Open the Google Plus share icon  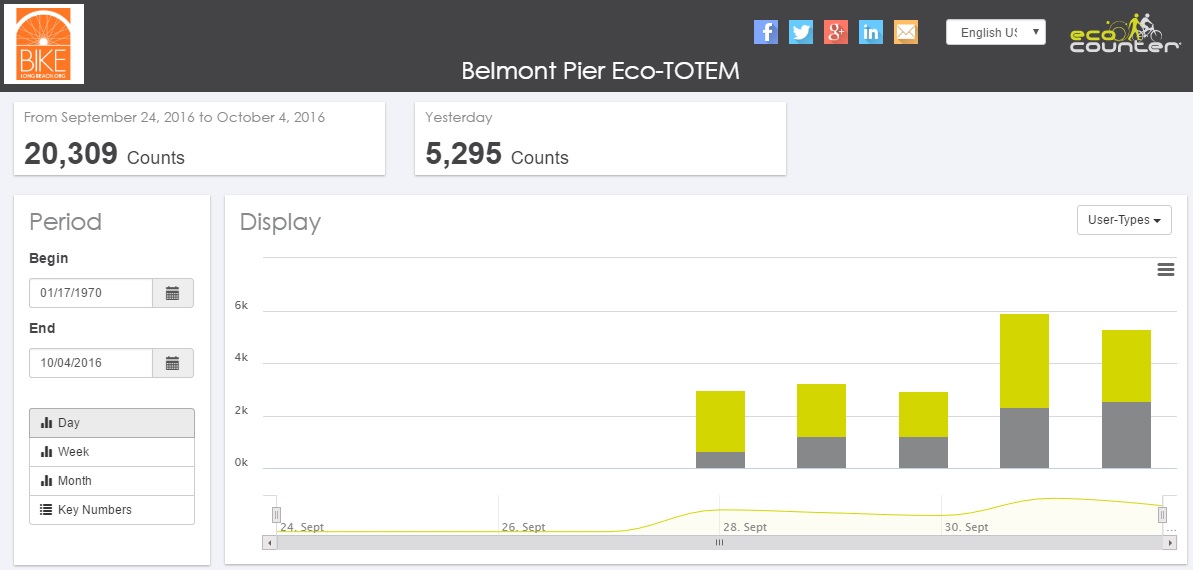point(836,32)
